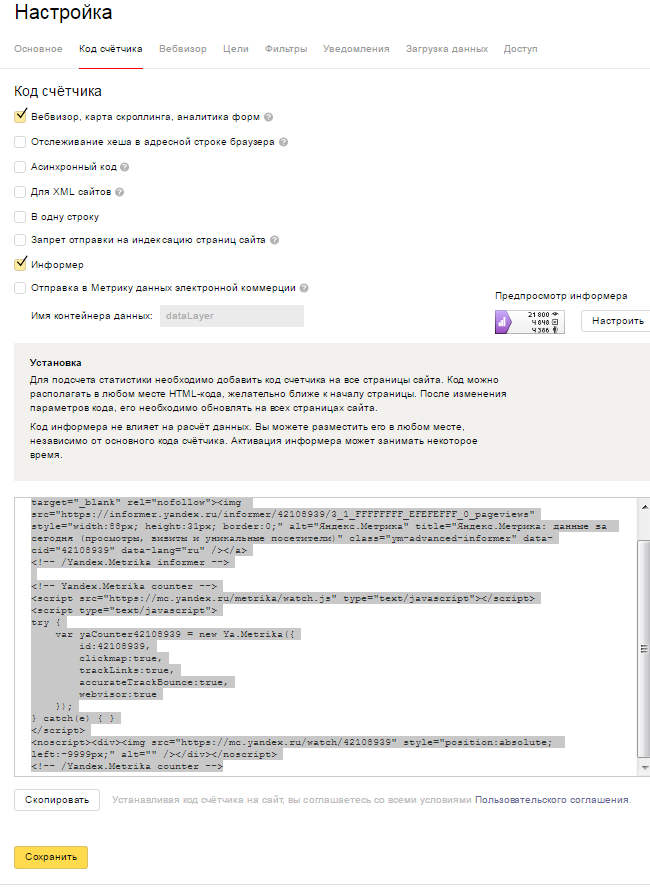Open help icon for Отслеживание хеша option

pyautogui.click(x=284, y=142)
